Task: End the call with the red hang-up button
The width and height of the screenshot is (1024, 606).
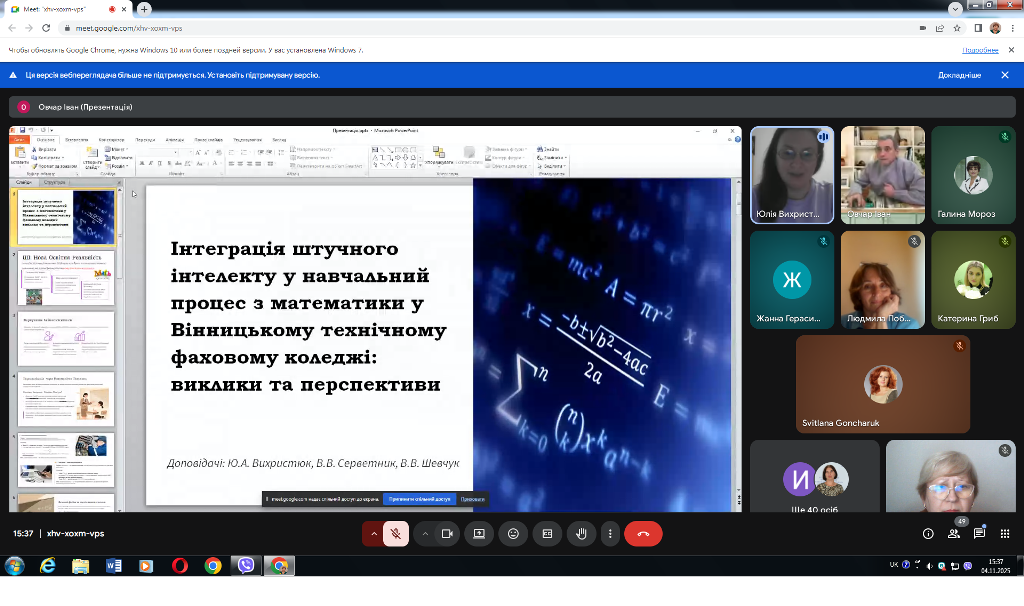Action: pyautogui.click(x=643, y=534)
